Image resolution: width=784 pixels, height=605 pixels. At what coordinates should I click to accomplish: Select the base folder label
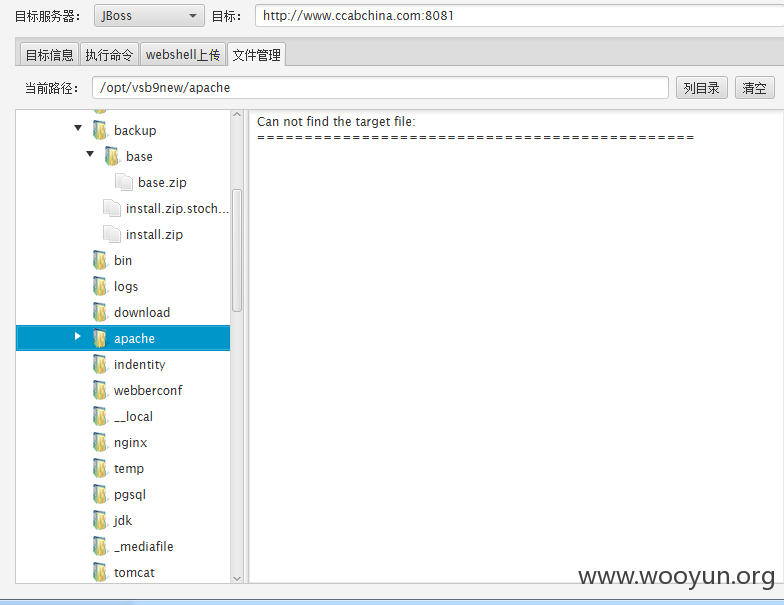pos(139,156)
